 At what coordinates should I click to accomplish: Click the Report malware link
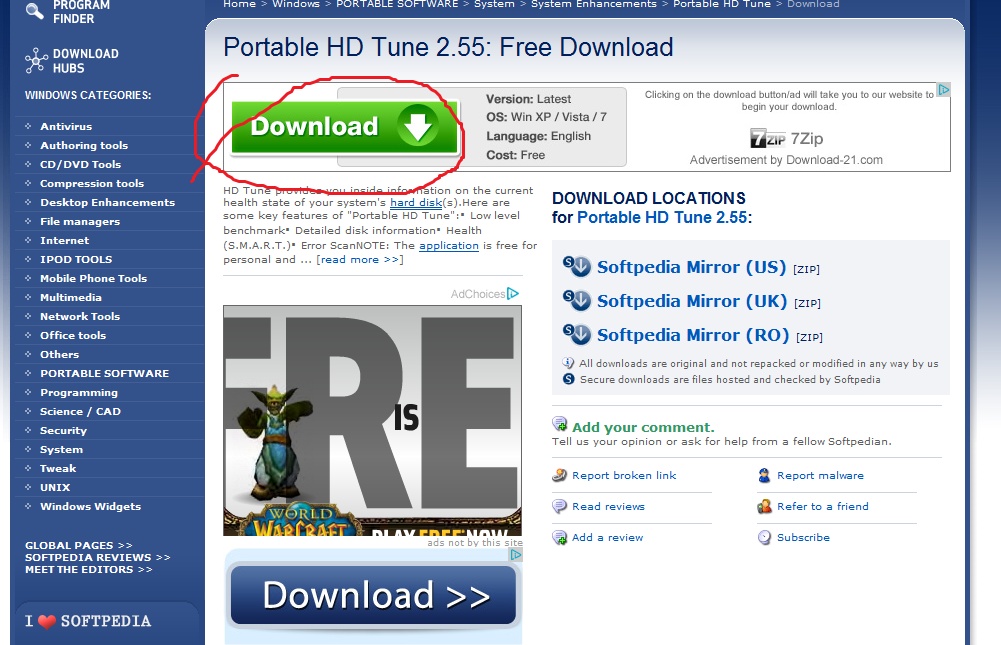point(820,475)
